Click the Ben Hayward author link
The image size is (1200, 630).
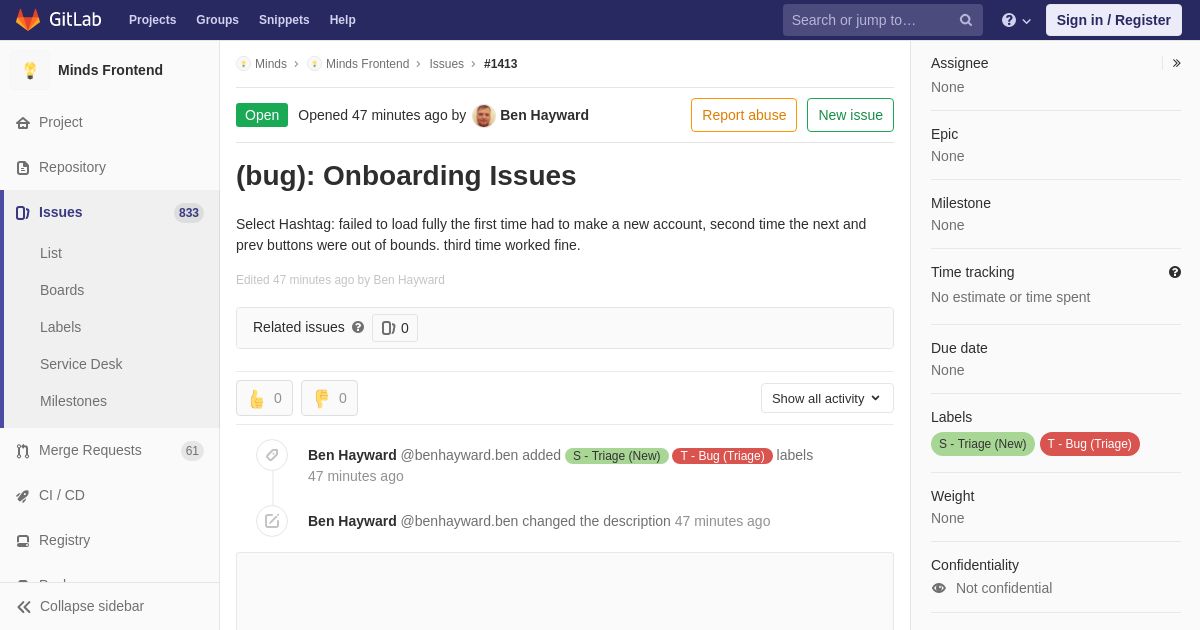[544, 115]
